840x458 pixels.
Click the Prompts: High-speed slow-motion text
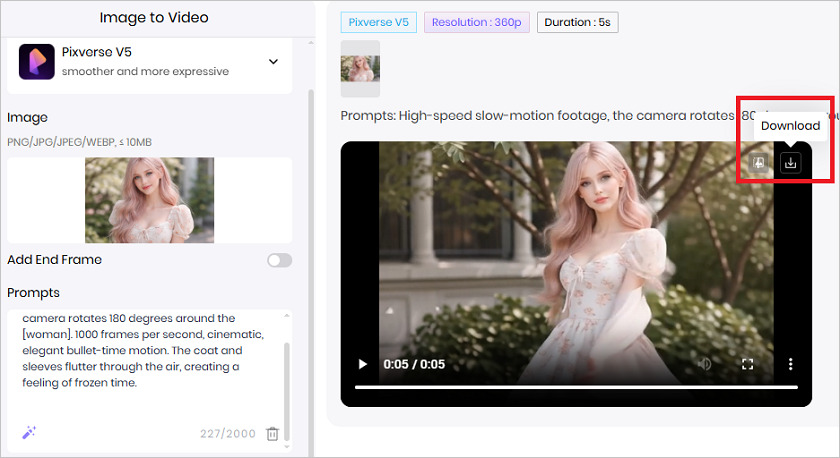(x=537, y=116)
